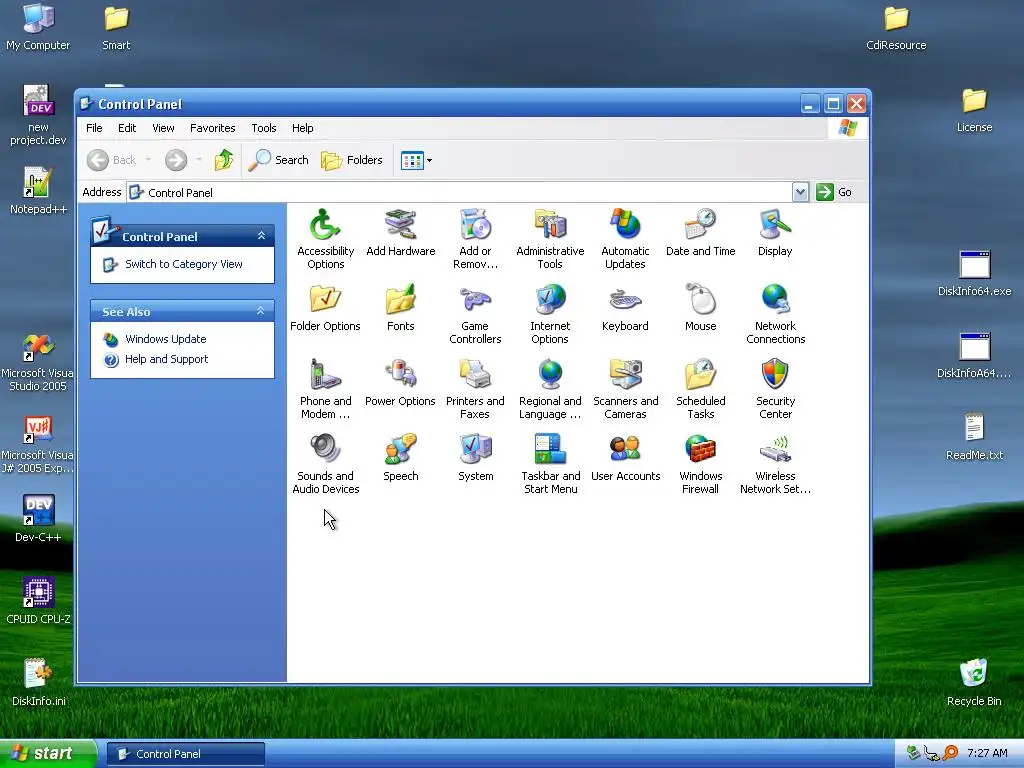Open Administrative Tools
Screen dimensions: 1024x768
click(550, 238)
